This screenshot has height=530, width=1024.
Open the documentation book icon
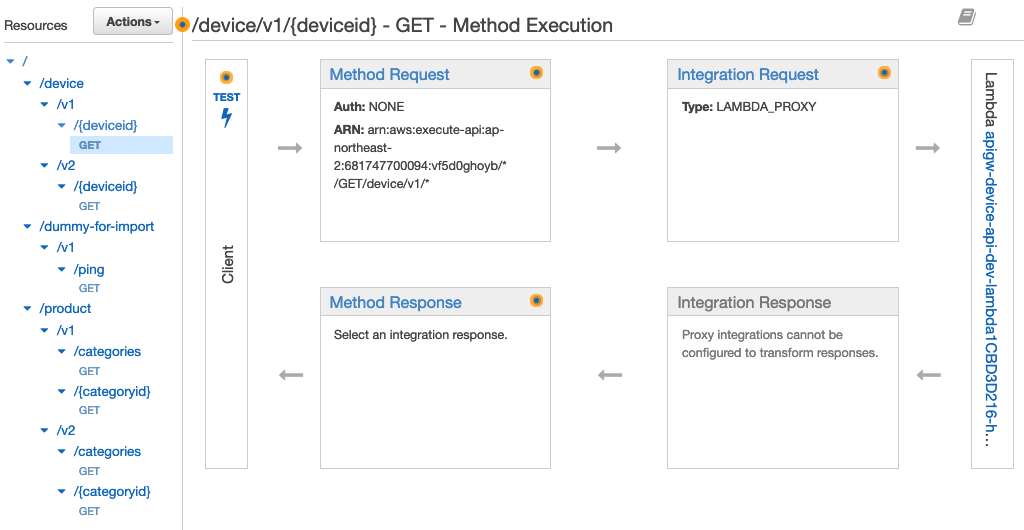click(x=966, y=17)
